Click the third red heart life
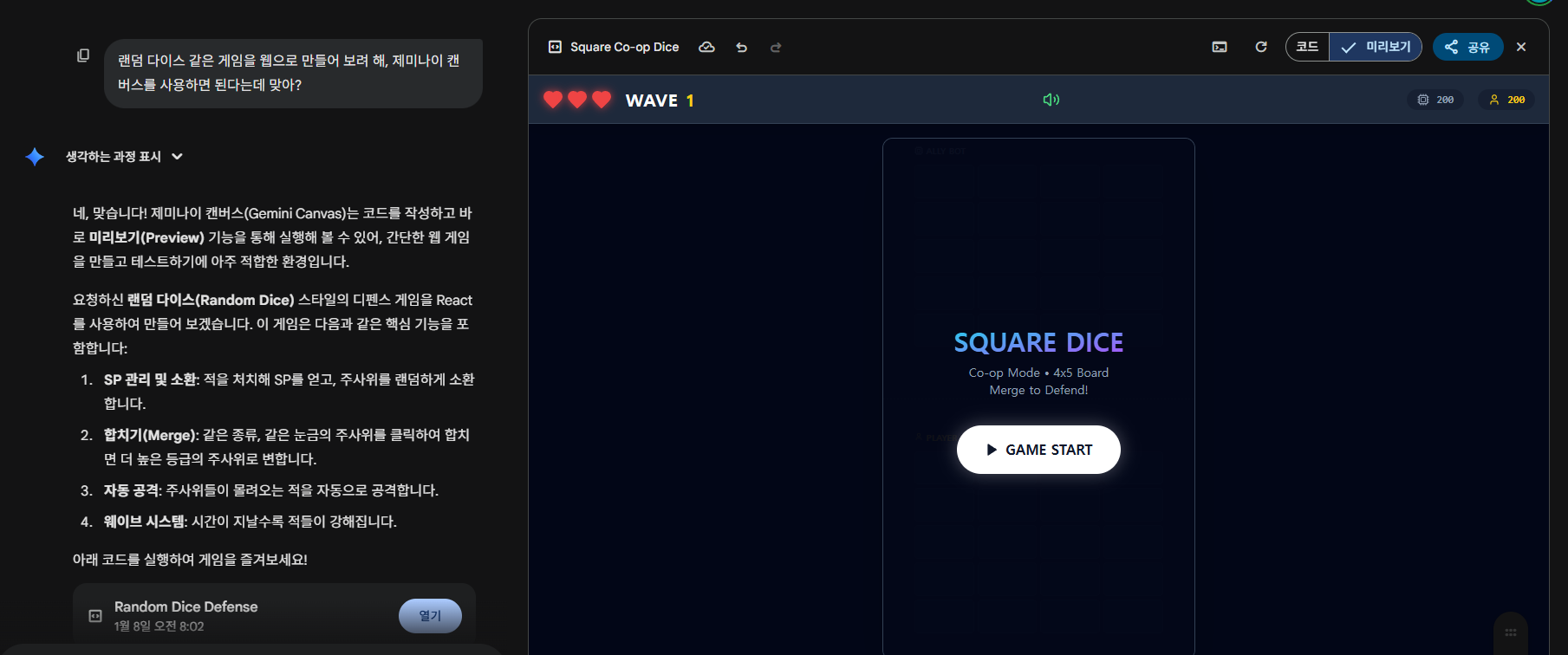 pyautogui.click(x=602, y=100)
